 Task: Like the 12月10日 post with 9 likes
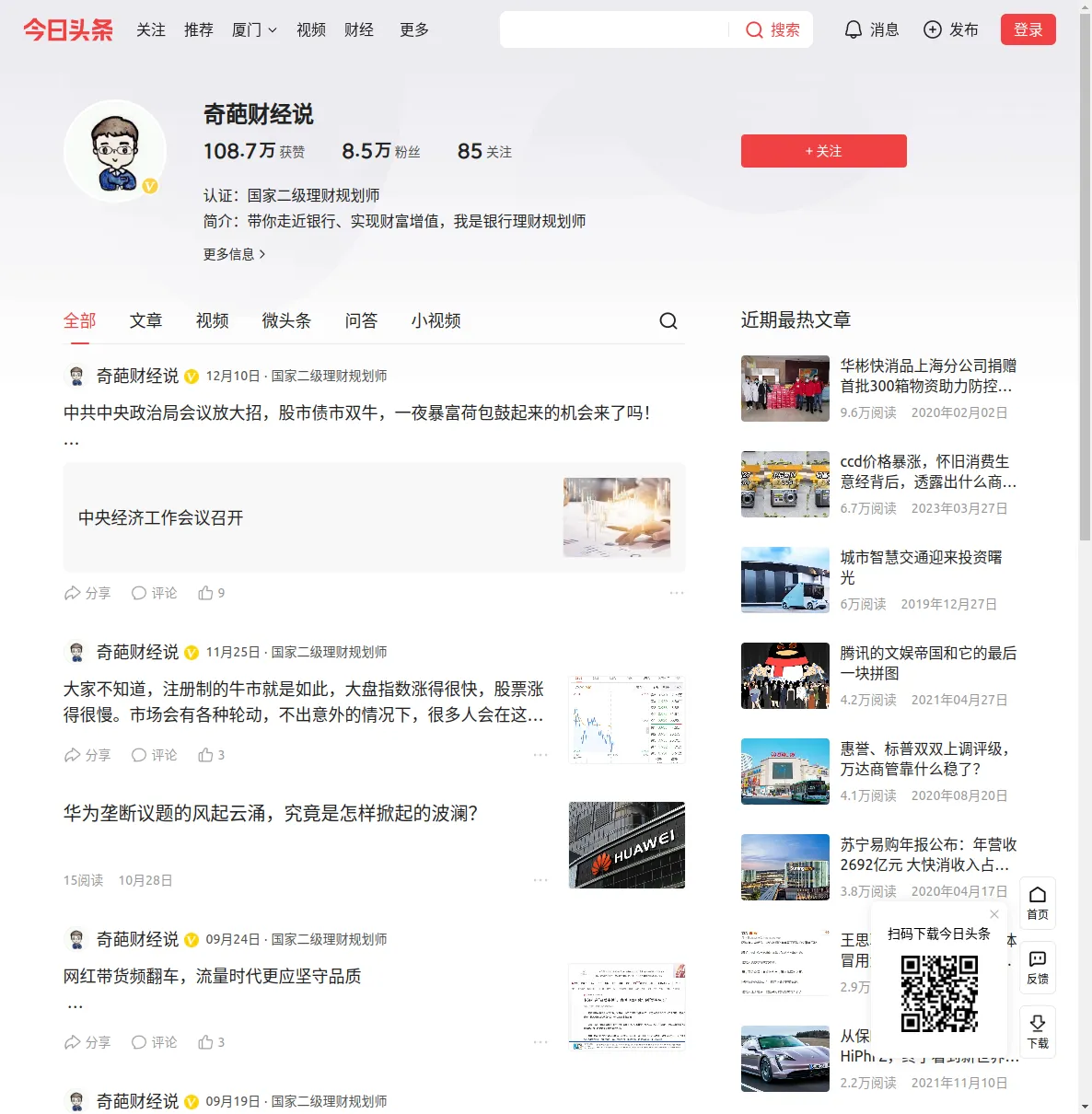211,593
